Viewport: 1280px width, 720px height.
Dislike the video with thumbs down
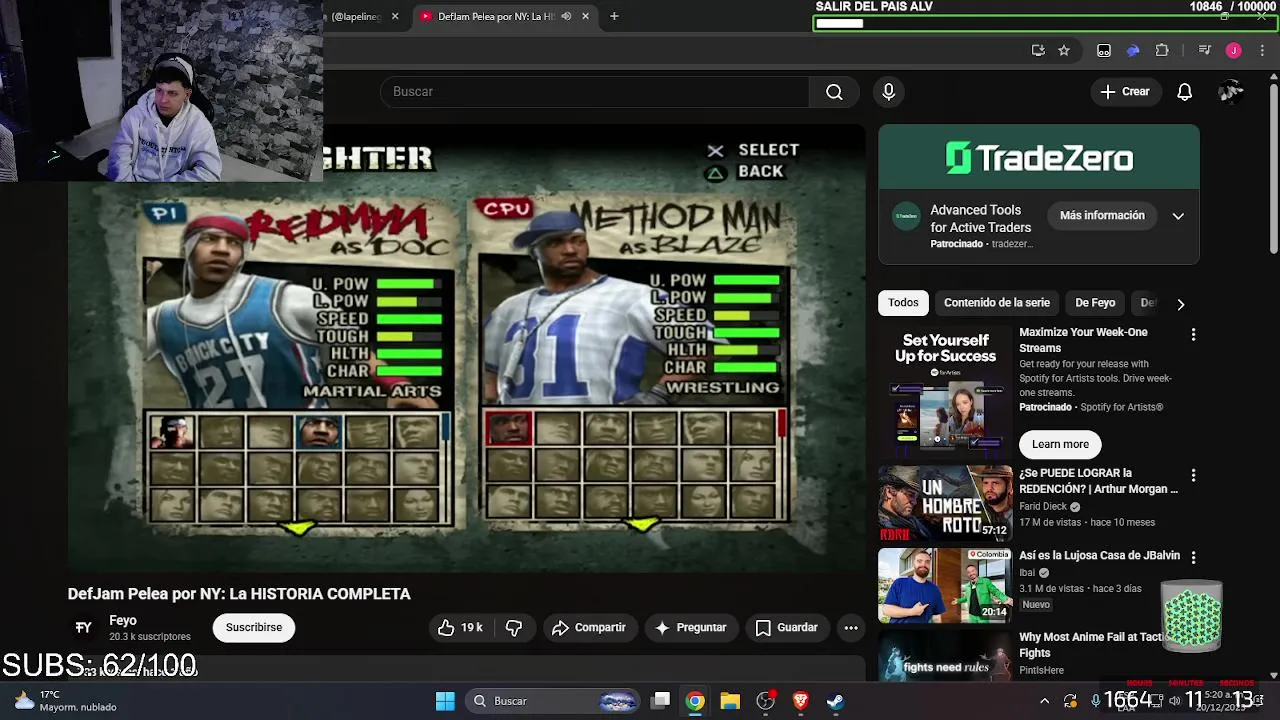tap(514, 628)
